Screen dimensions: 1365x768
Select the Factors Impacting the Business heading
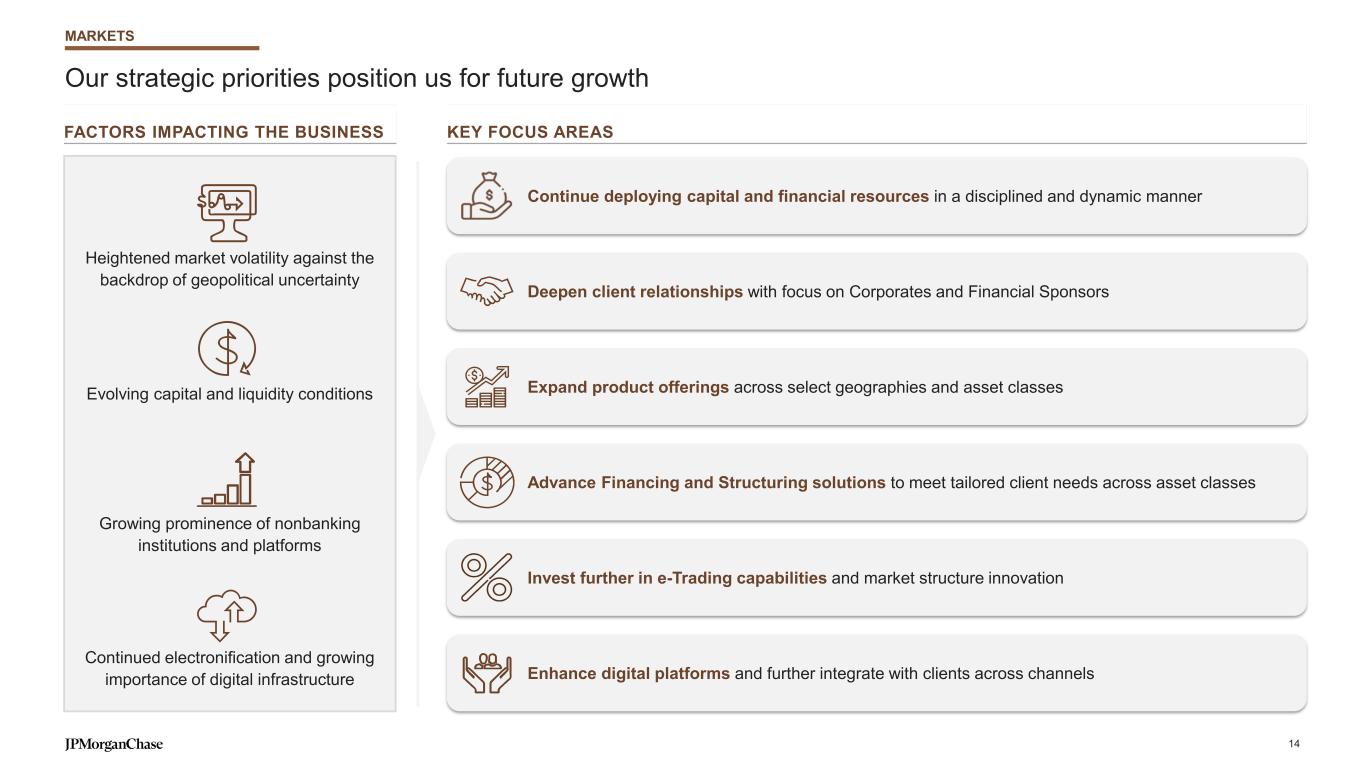click(x=224, y=132)
